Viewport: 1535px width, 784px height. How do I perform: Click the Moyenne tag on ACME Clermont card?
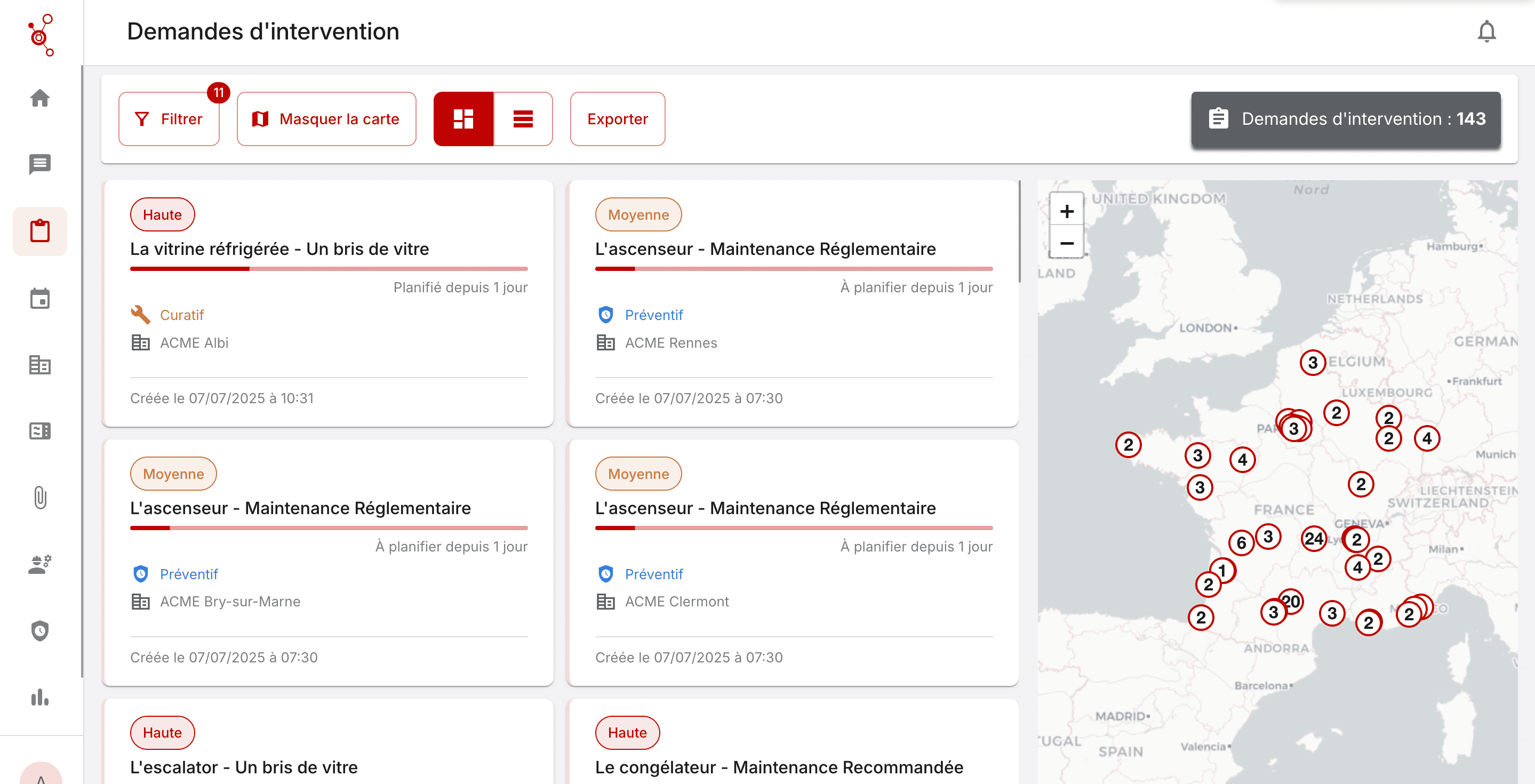[638, 474]
